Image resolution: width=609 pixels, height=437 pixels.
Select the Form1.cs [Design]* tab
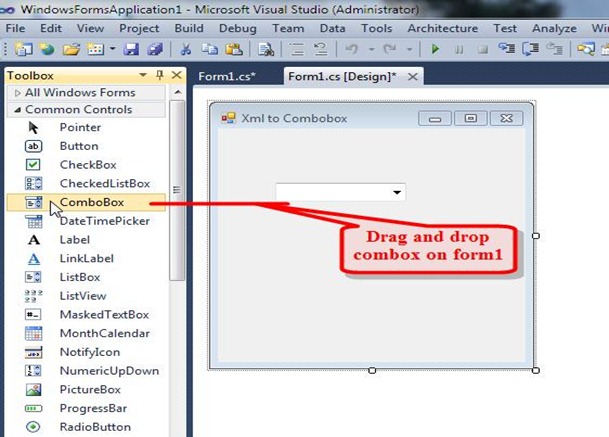click(342, 76)
